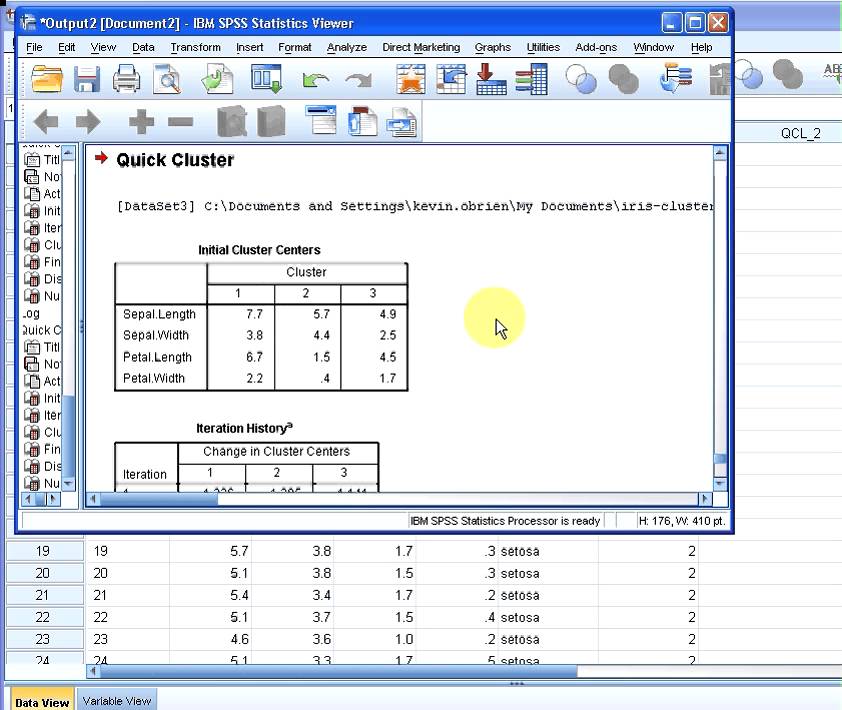Screen dimensions: 842x710
Task: Click the Show item book icon
Action: coord(232,121)
